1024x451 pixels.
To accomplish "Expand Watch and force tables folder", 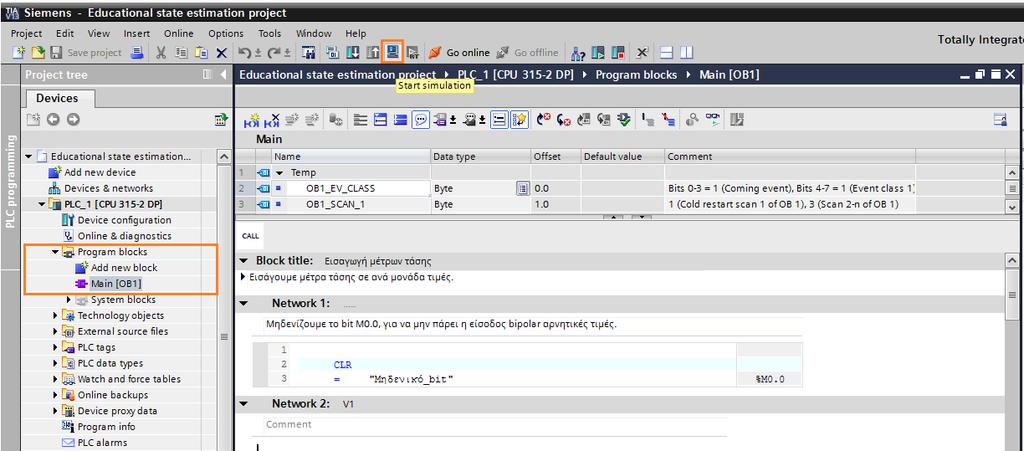I will [x=56, y=379].
